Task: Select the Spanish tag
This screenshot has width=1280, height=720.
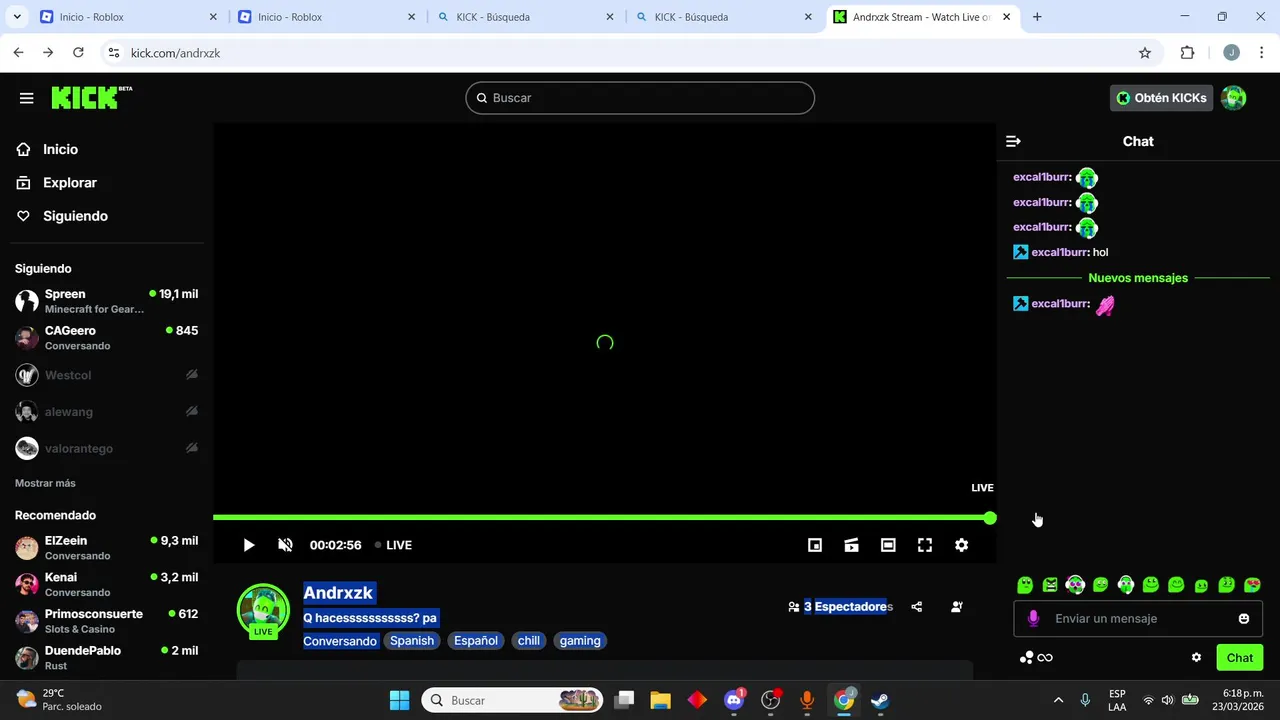Action: click(412, 641)
